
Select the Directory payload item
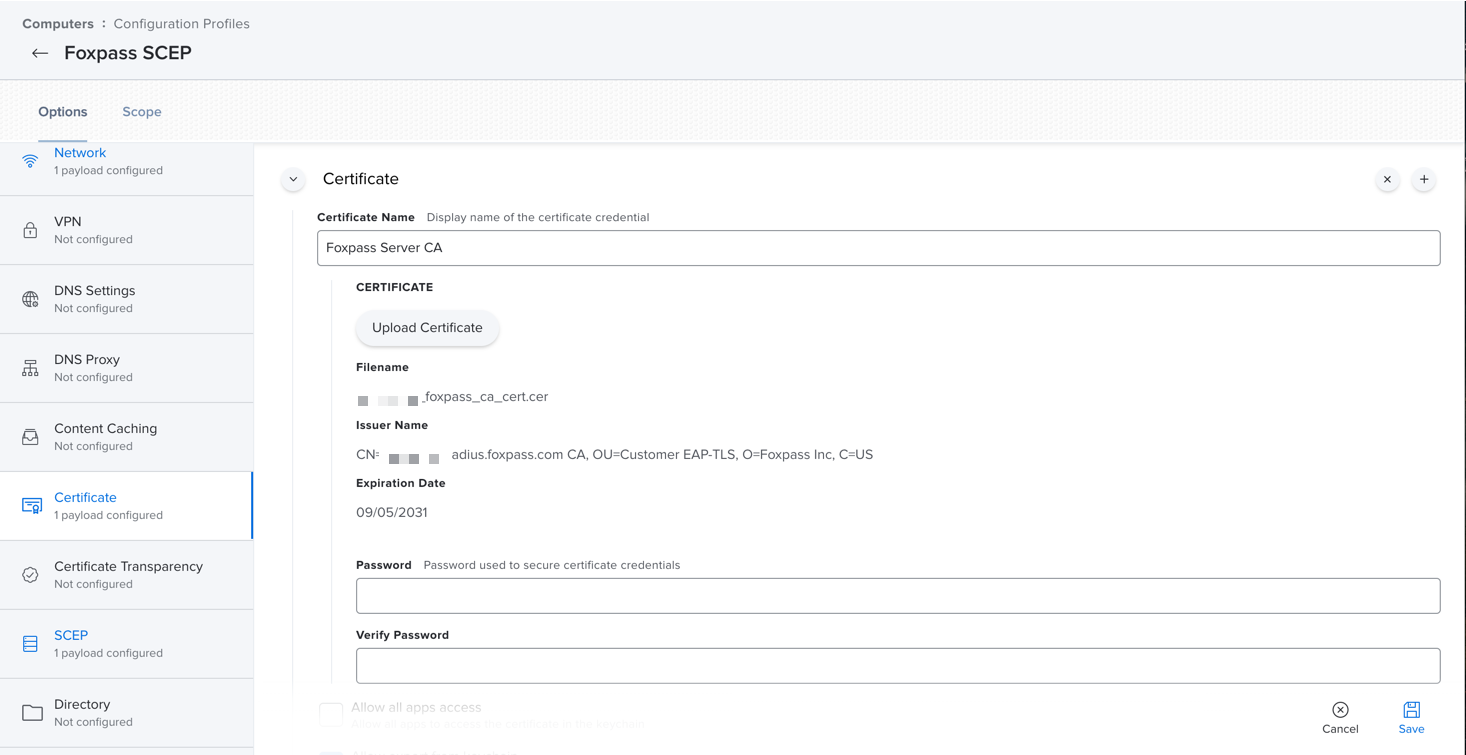point(126,713)
